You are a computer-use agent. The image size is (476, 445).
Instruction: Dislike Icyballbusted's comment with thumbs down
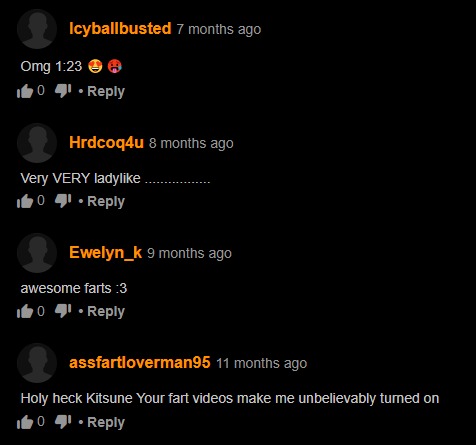coord(63,90)
